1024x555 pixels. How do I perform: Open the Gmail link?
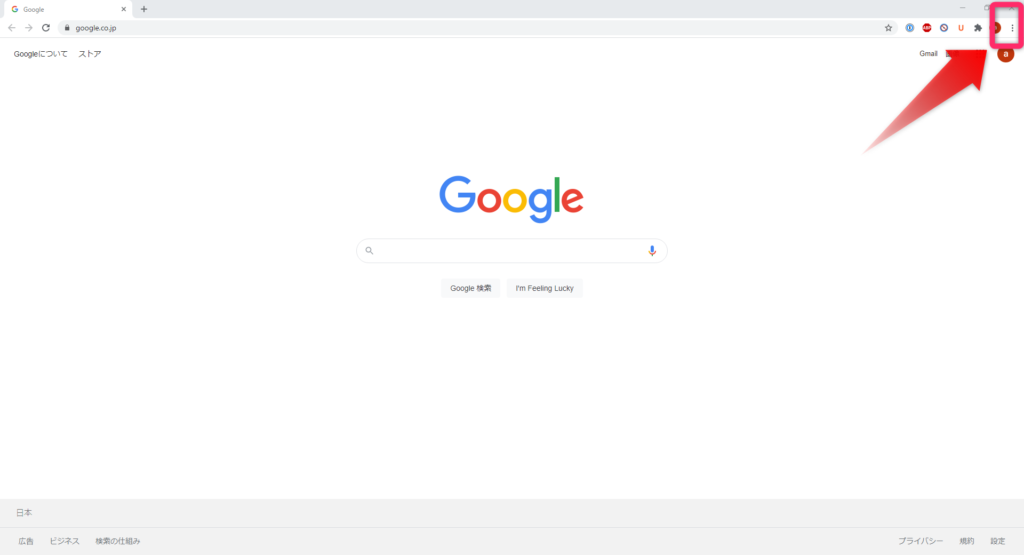click(x=928, y=54)
